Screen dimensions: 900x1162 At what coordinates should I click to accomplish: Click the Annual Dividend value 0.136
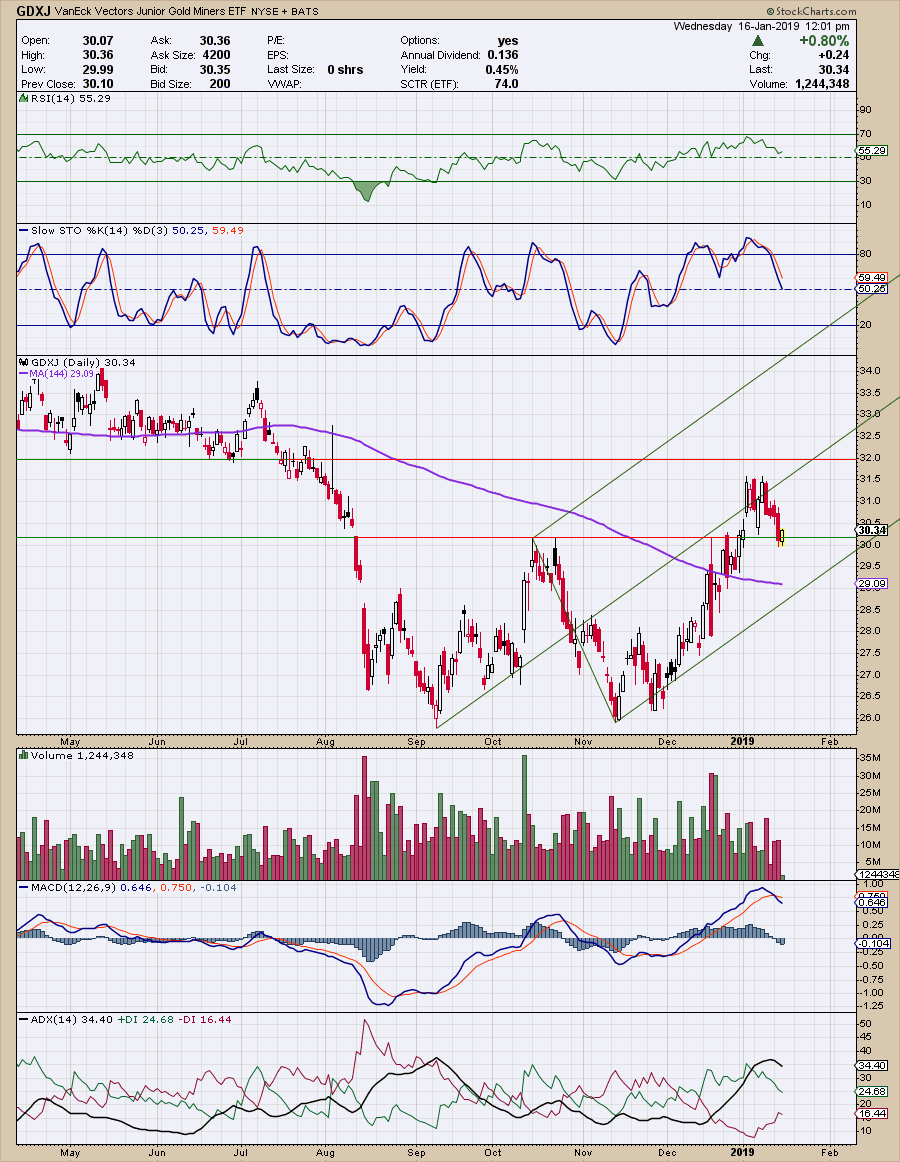tap(503, 55)
